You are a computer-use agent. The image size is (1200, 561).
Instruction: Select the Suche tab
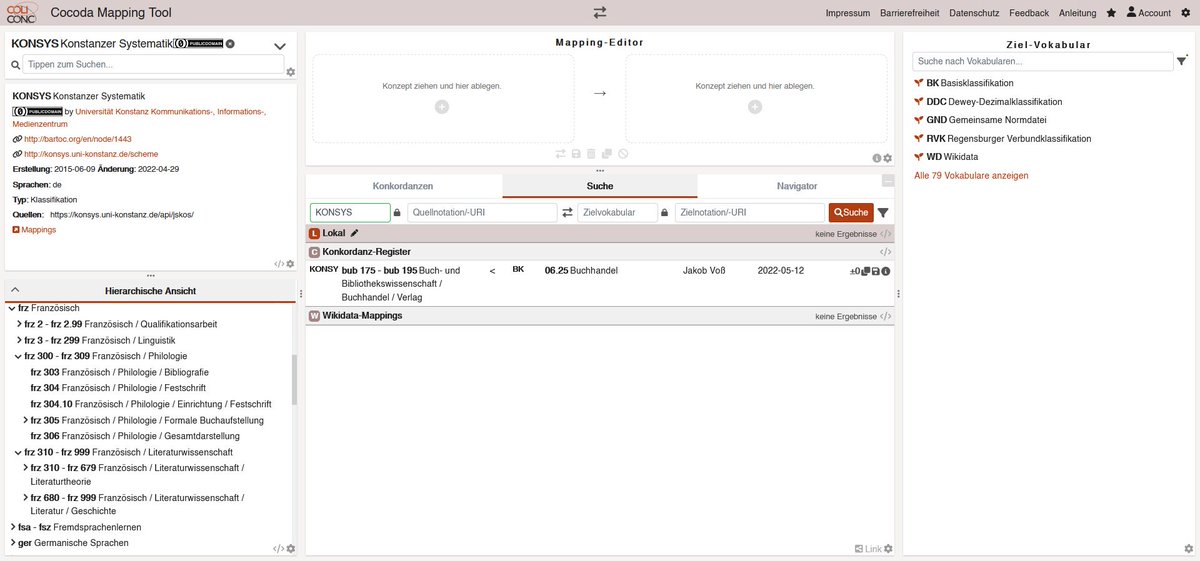coord(600,186)
